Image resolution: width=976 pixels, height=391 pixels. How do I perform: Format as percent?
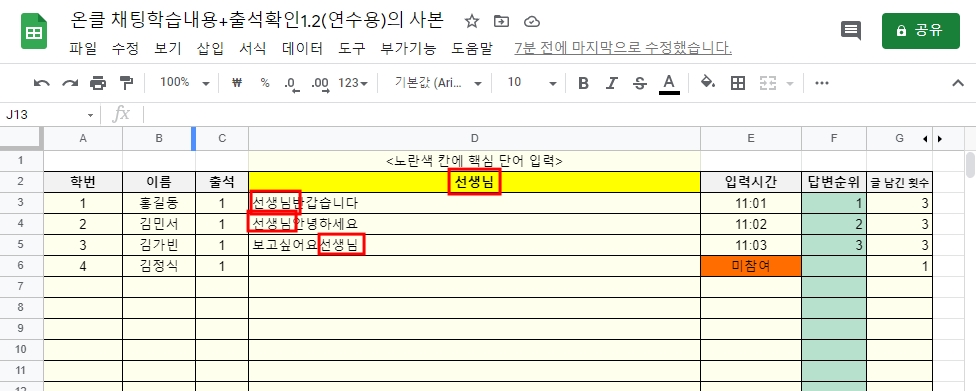(265, 83)
